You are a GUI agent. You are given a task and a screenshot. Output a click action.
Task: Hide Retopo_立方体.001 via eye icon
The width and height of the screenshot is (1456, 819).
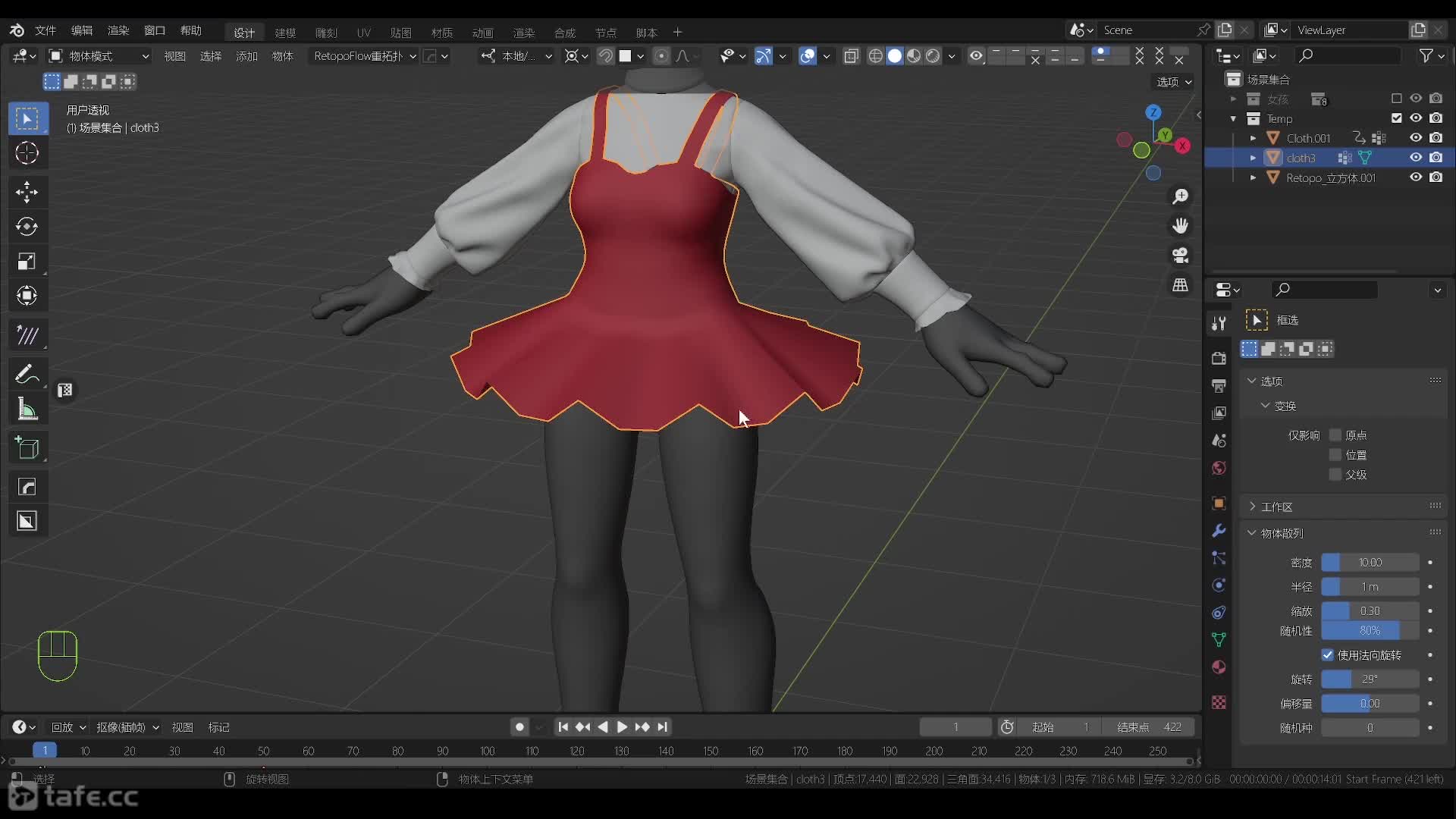(x=1415, y=177)
